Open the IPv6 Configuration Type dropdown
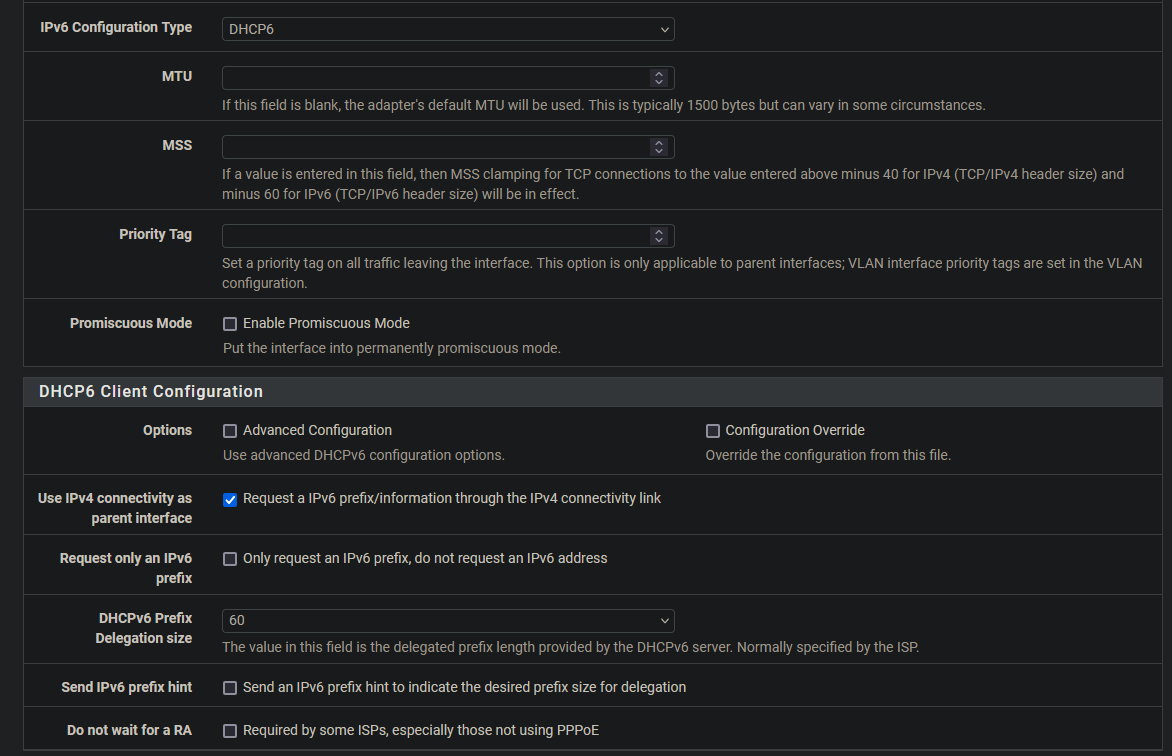 click(447, 29)
